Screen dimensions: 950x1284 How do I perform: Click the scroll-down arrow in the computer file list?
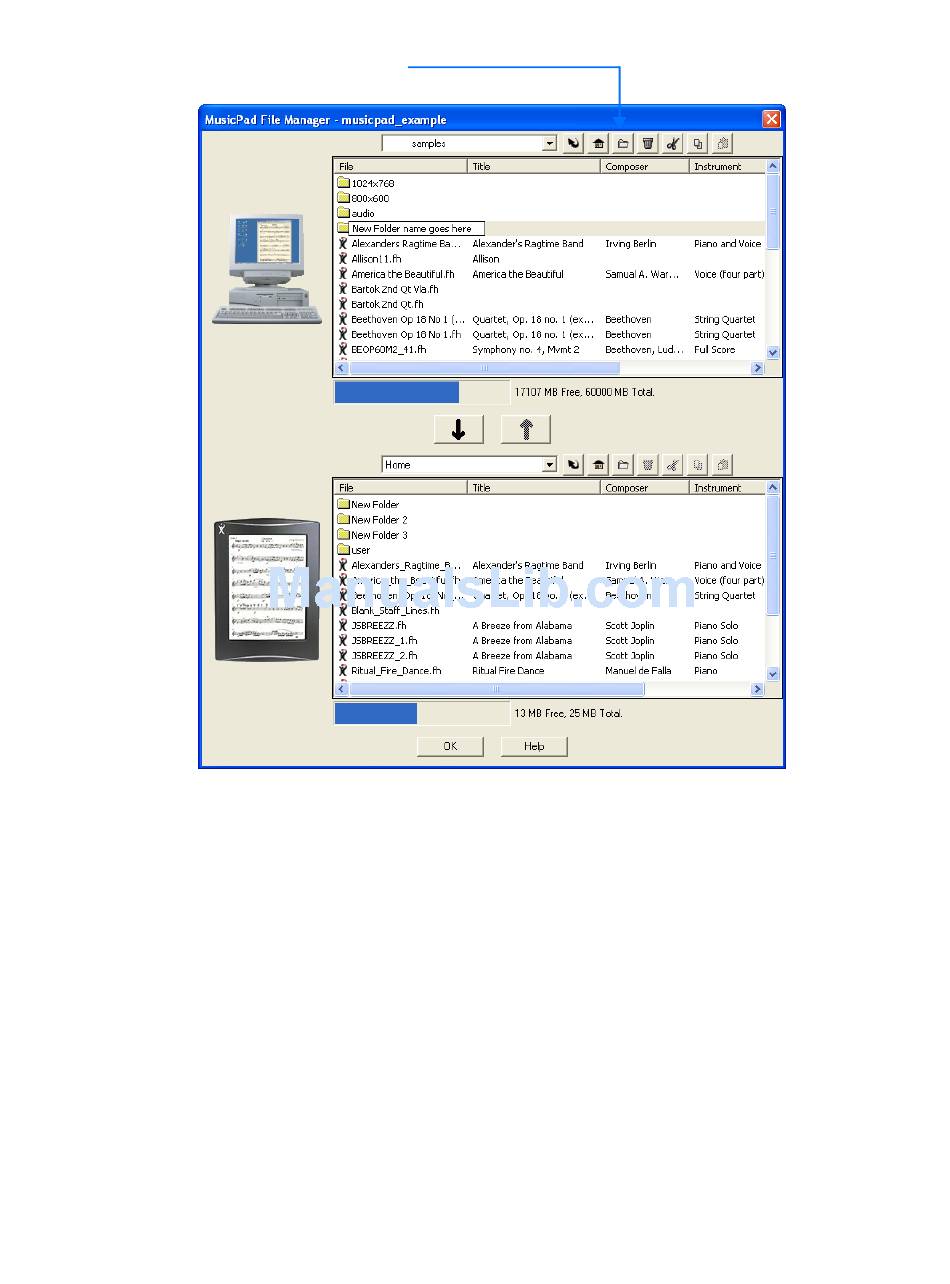pos(773,353)
